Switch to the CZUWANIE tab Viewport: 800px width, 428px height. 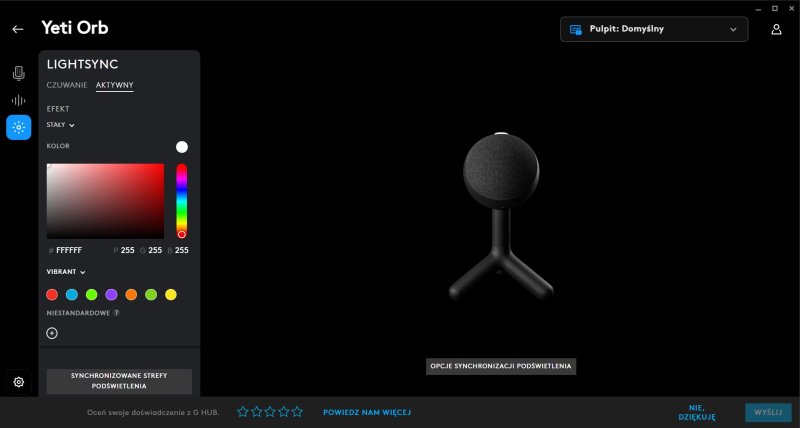pos(67,85)
